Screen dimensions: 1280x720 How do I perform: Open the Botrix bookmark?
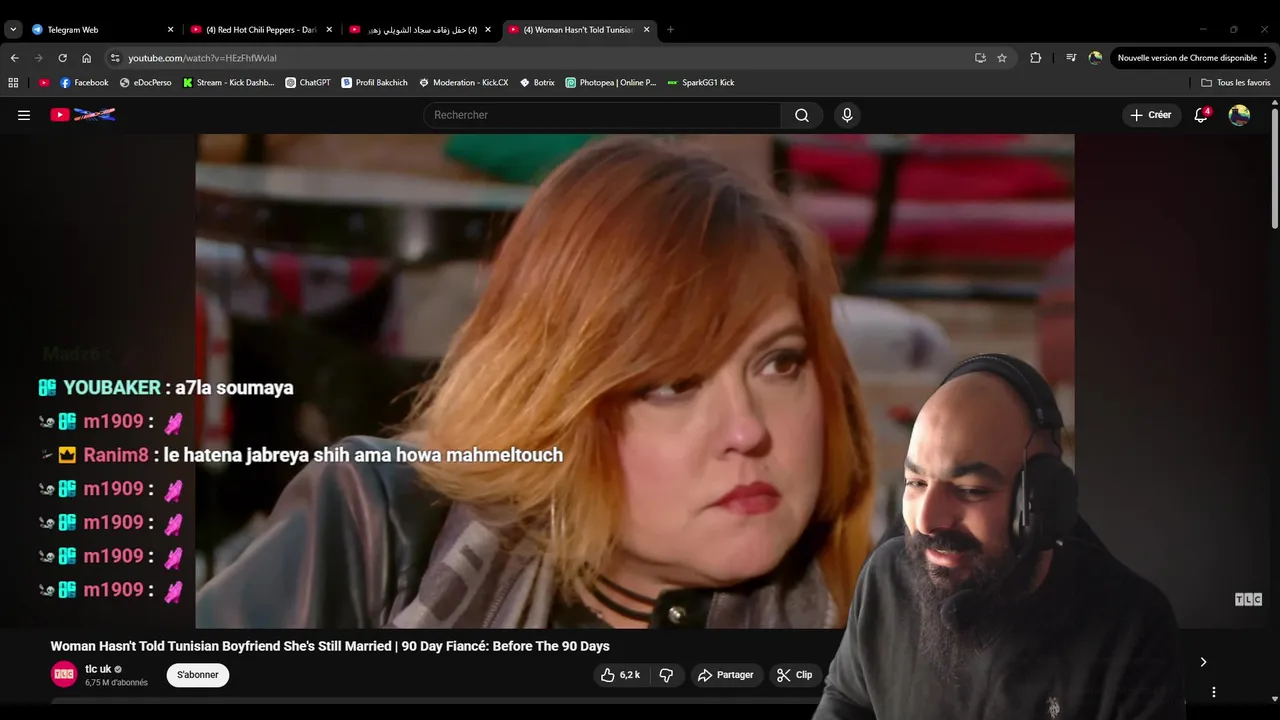(x=537, y=83)
